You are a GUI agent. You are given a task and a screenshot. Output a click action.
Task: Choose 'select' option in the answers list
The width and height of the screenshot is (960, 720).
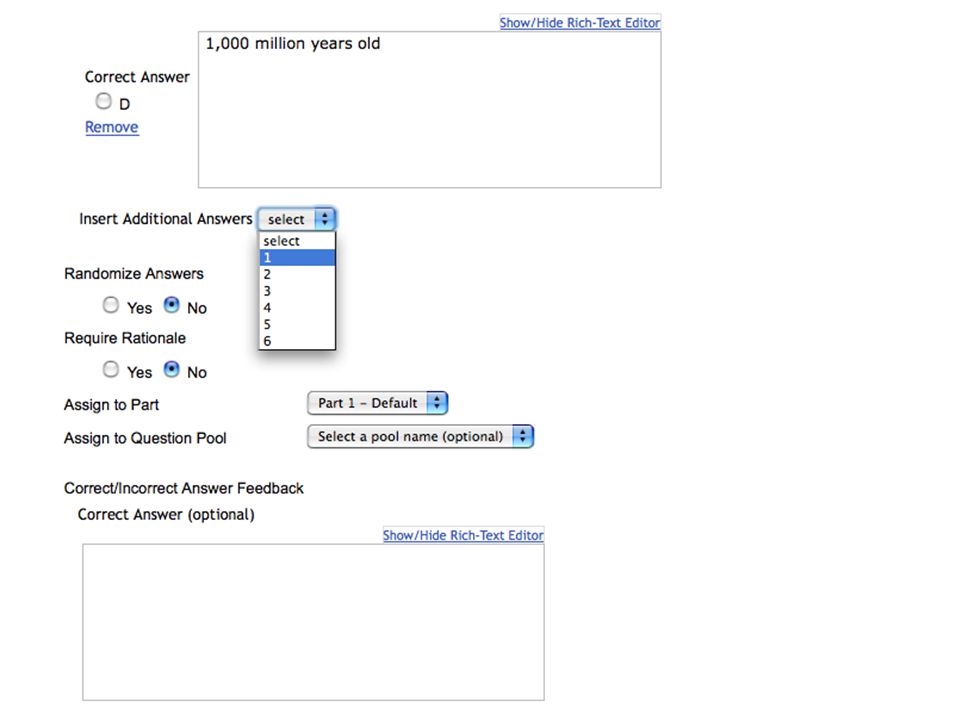[x=297, y=241]
